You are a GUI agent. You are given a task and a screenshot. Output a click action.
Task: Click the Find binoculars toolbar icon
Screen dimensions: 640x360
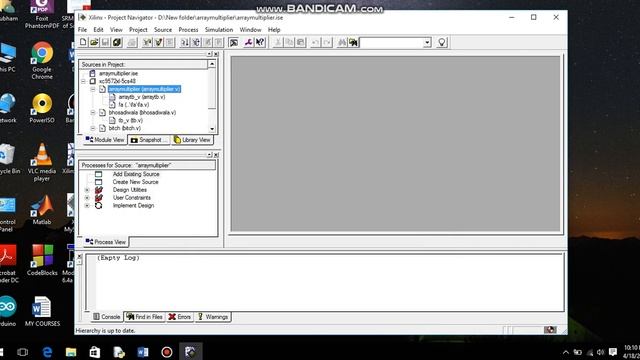342,42
